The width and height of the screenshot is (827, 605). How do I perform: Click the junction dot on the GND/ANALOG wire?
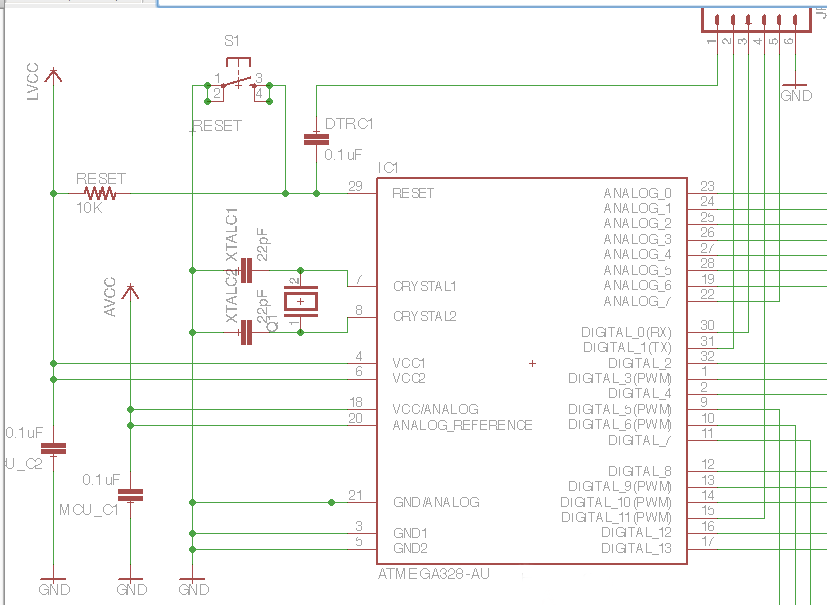[331, 503]
